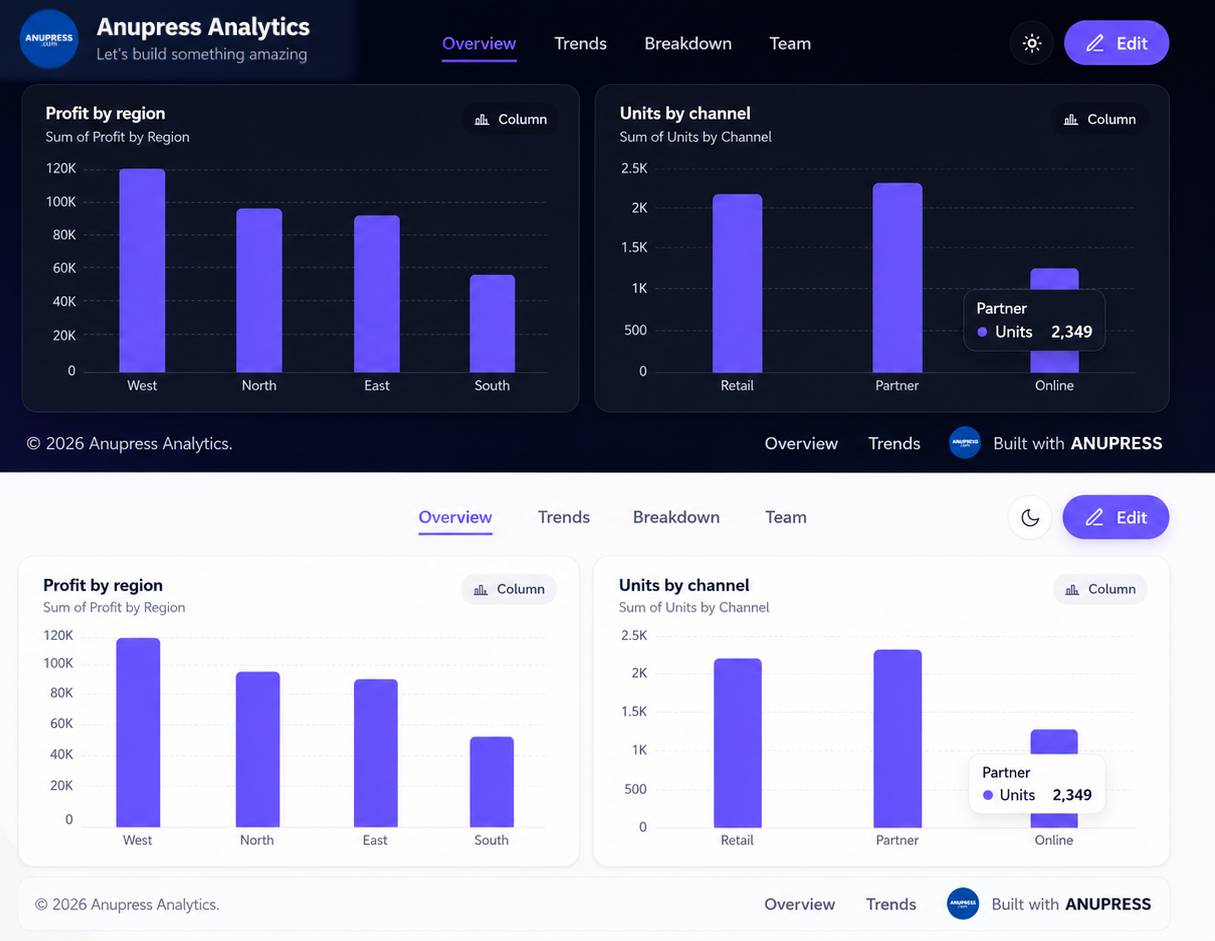Select Overview tab in light navigation

[455, 517]
